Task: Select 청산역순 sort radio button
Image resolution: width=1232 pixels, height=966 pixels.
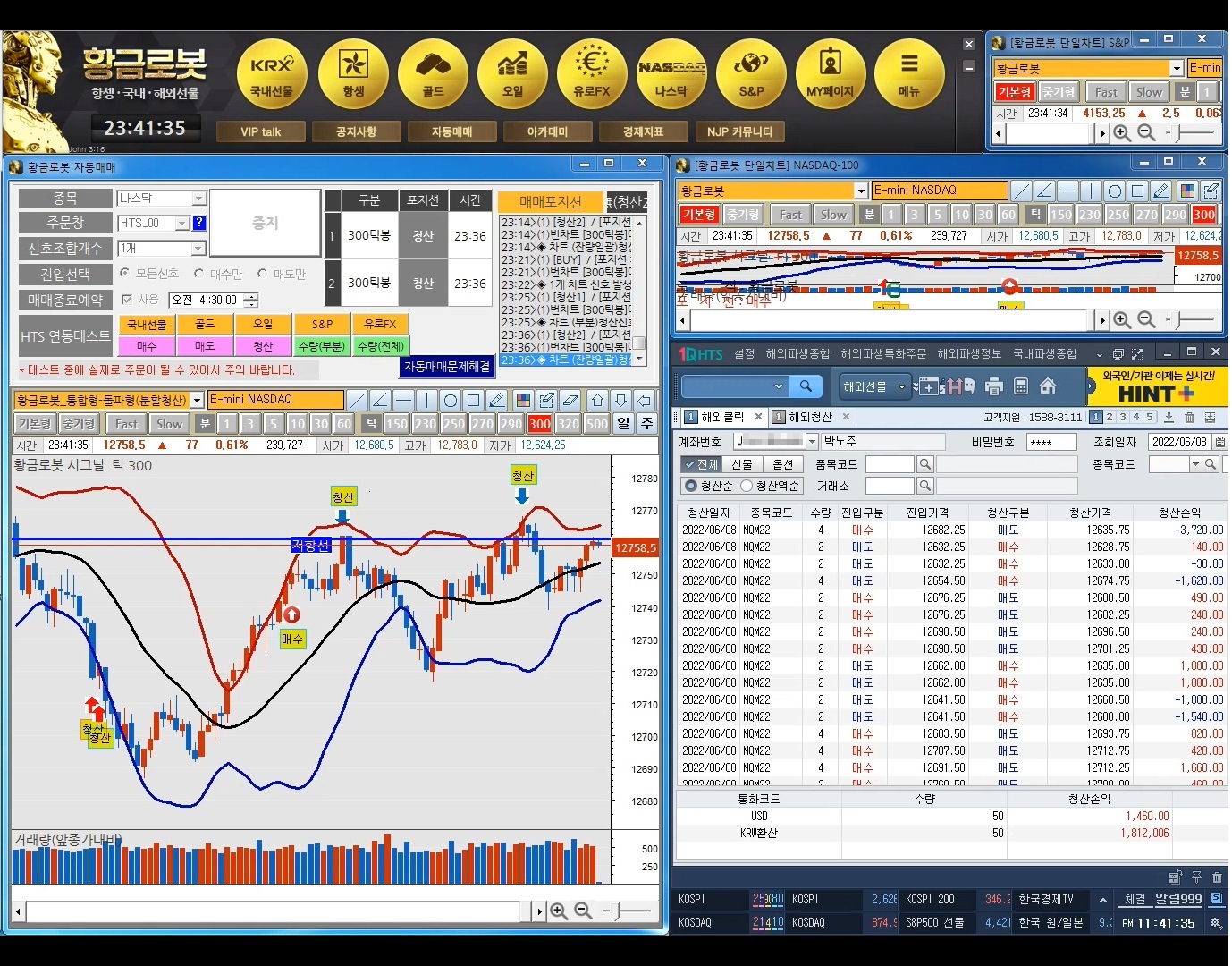Action: pos(747,486)
